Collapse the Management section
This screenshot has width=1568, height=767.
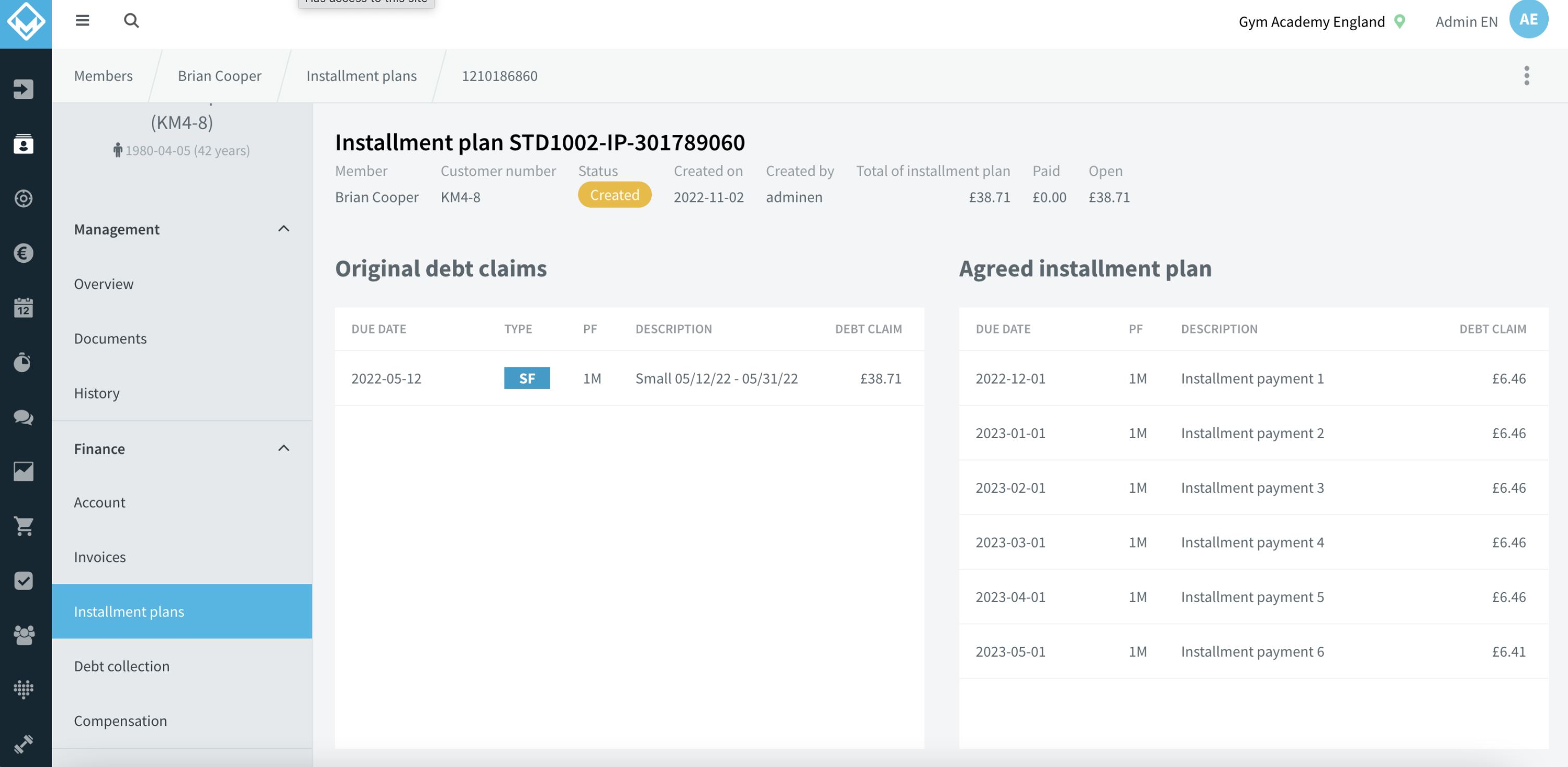pos(284,229)
